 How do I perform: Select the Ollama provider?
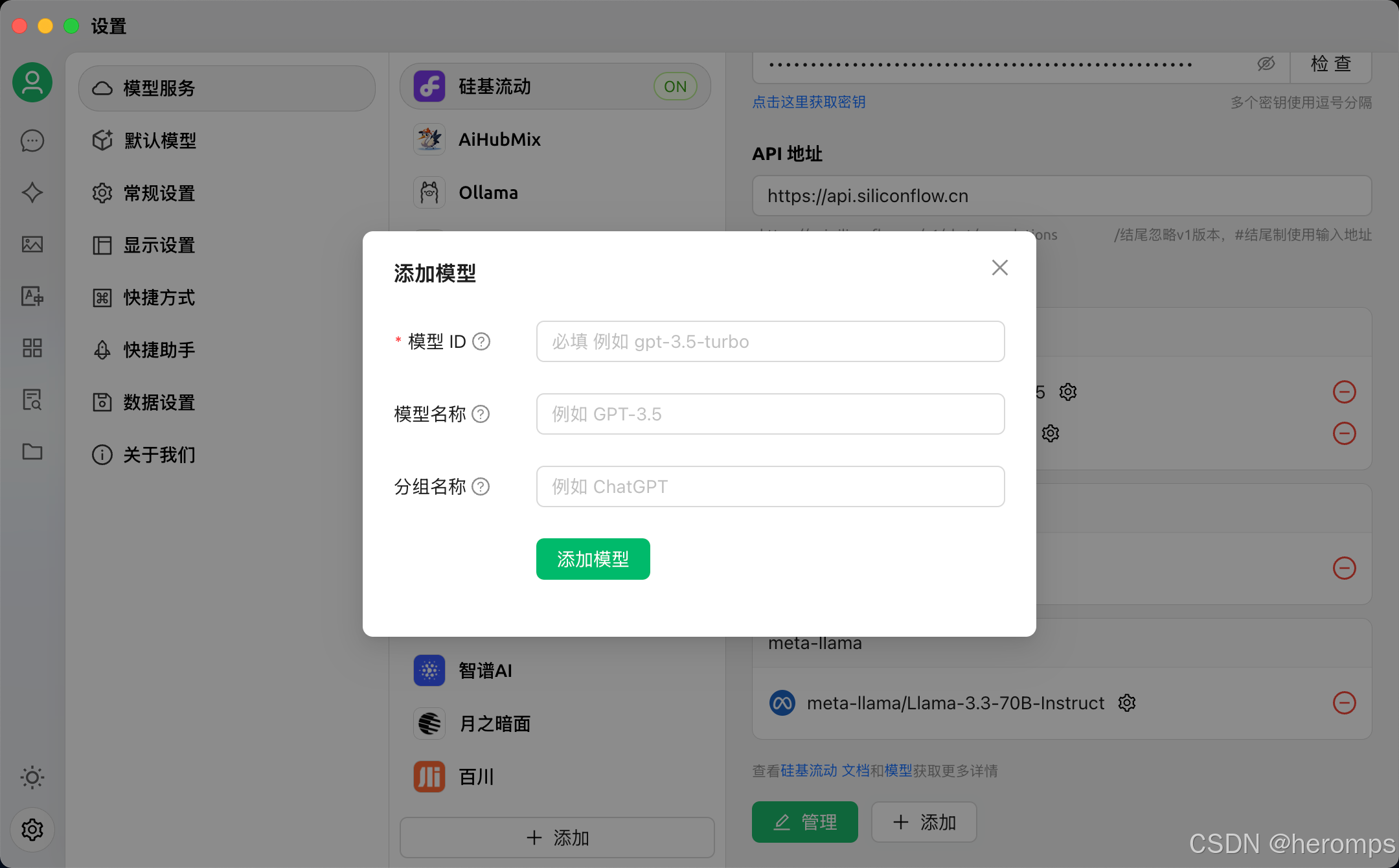(488, 193)
